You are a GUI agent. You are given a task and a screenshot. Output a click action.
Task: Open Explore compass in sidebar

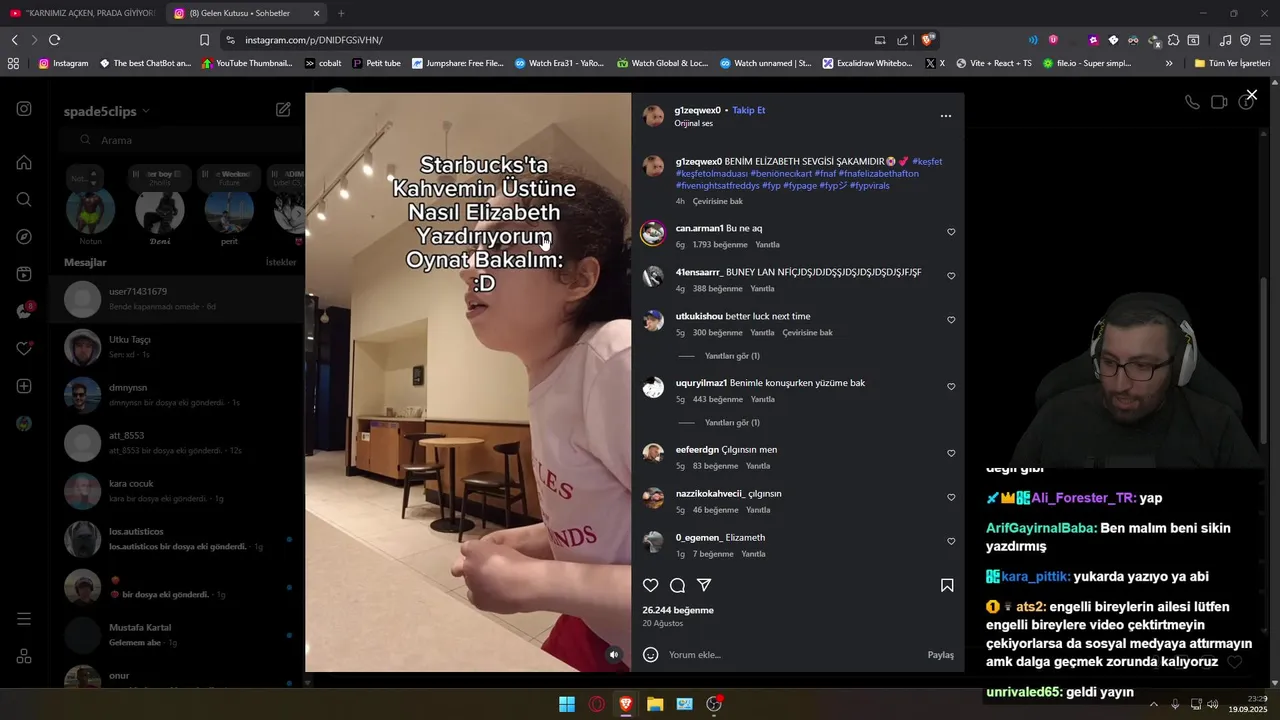(24, 237)
